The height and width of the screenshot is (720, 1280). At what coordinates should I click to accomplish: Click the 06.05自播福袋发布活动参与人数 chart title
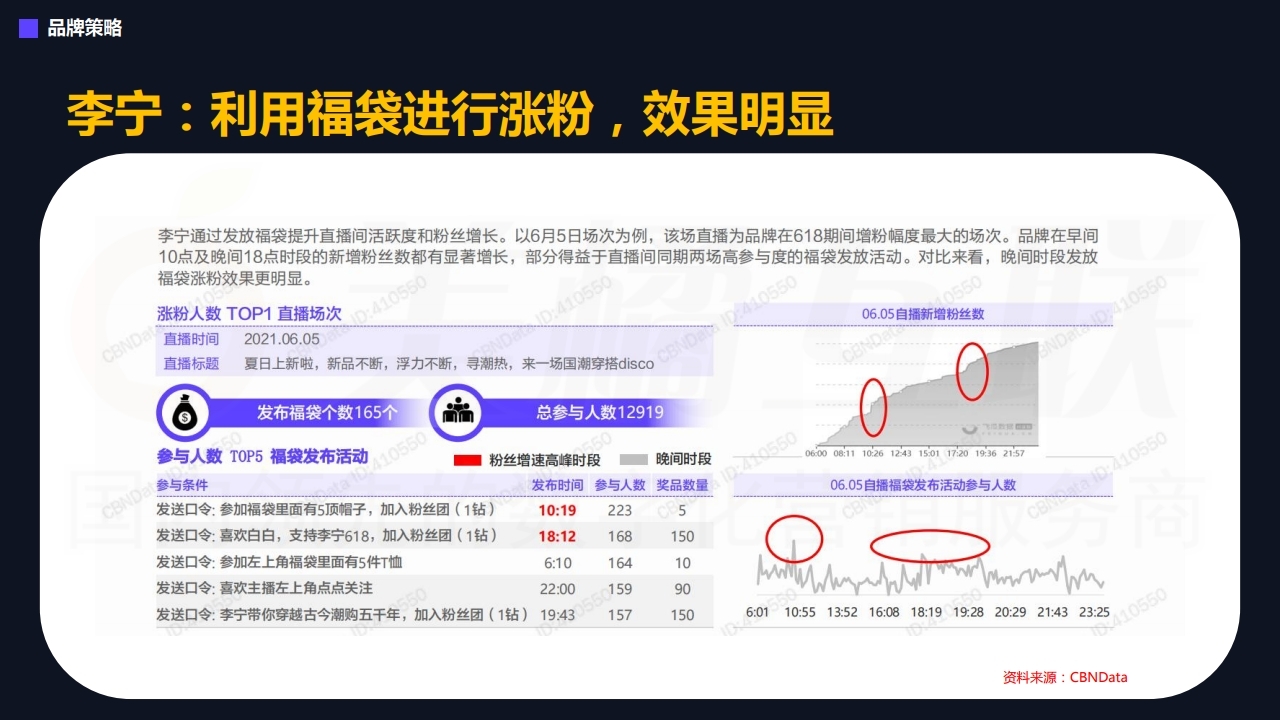(x=923, y=485)
